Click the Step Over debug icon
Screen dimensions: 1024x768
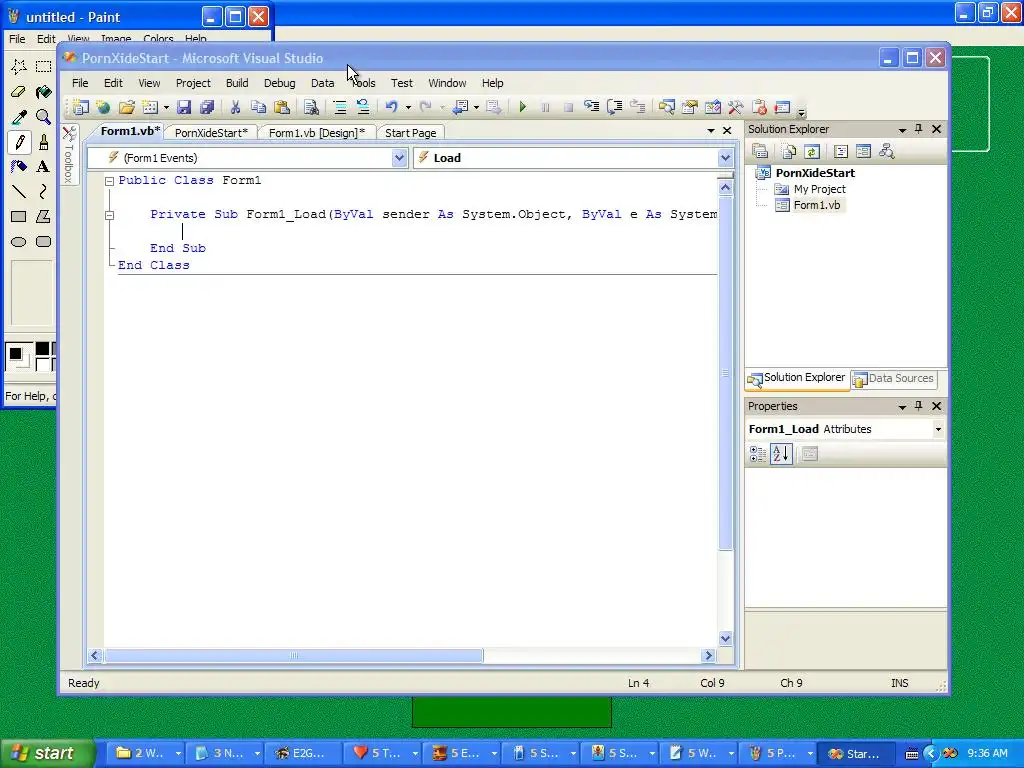[615, 107]
